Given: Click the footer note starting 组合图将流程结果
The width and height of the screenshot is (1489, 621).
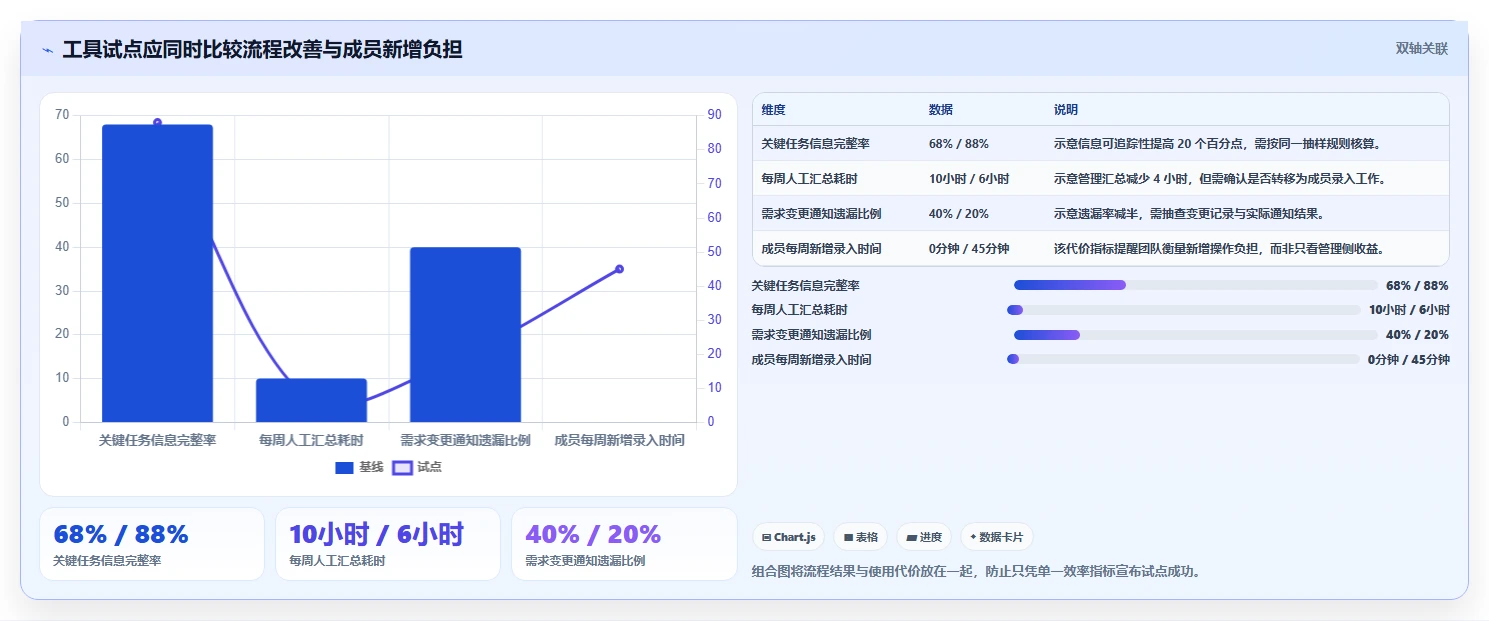Looking at the screenshot, I should 976,572.
